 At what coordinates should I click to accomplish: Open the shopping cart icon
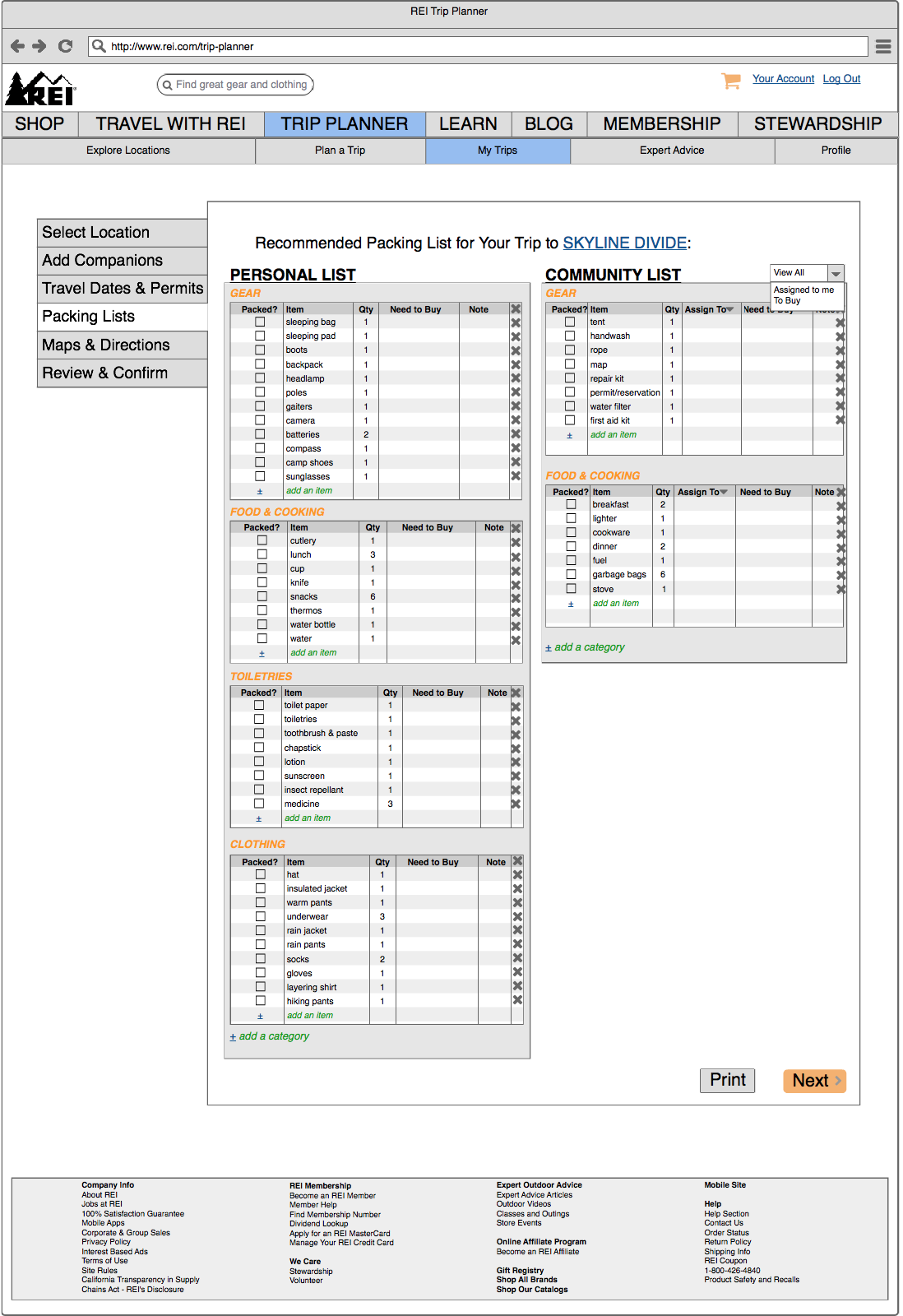click(x=731, y=80)
